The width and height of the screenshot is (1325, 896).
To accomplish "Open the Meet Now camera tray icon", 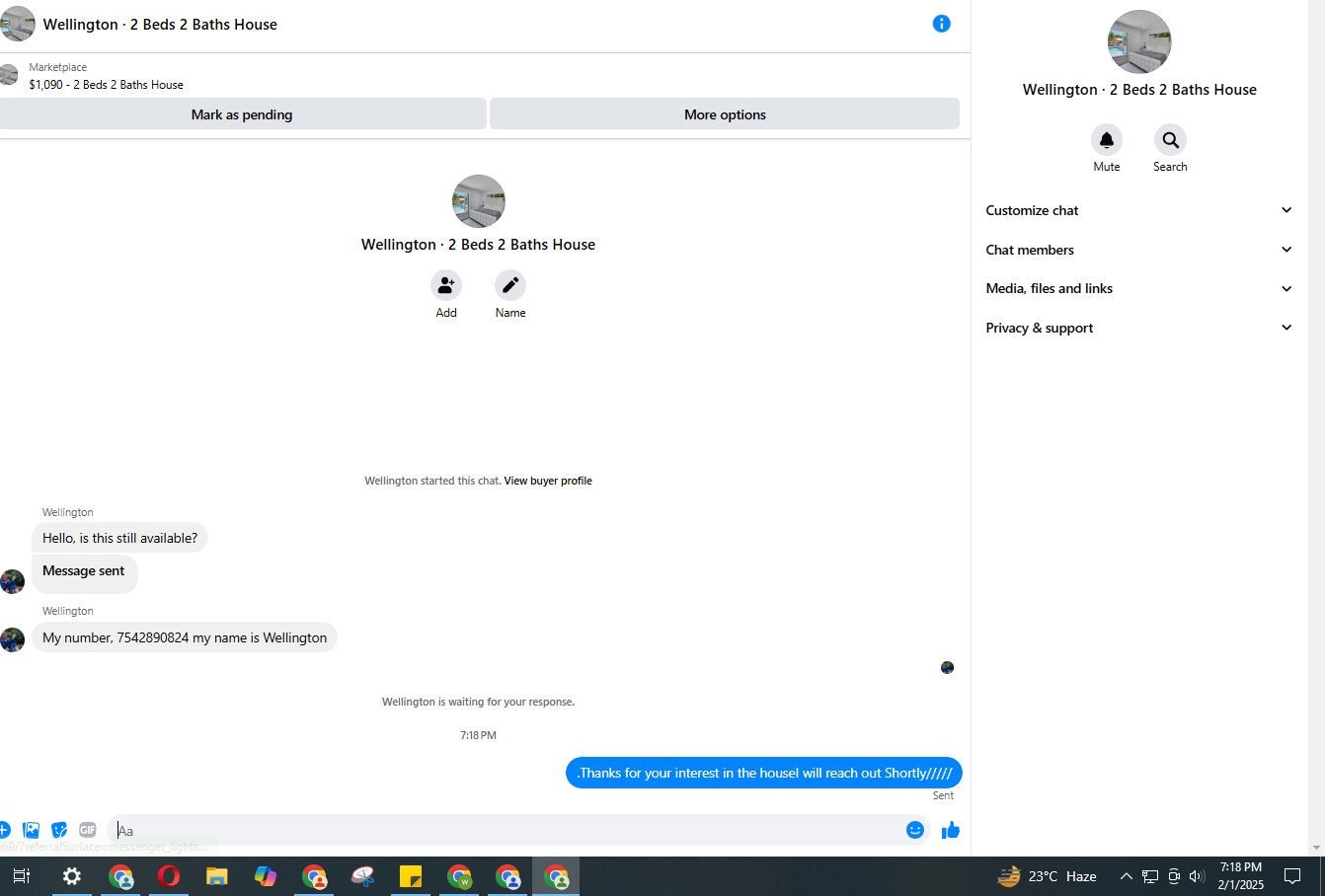I will tap(1174, 876).
